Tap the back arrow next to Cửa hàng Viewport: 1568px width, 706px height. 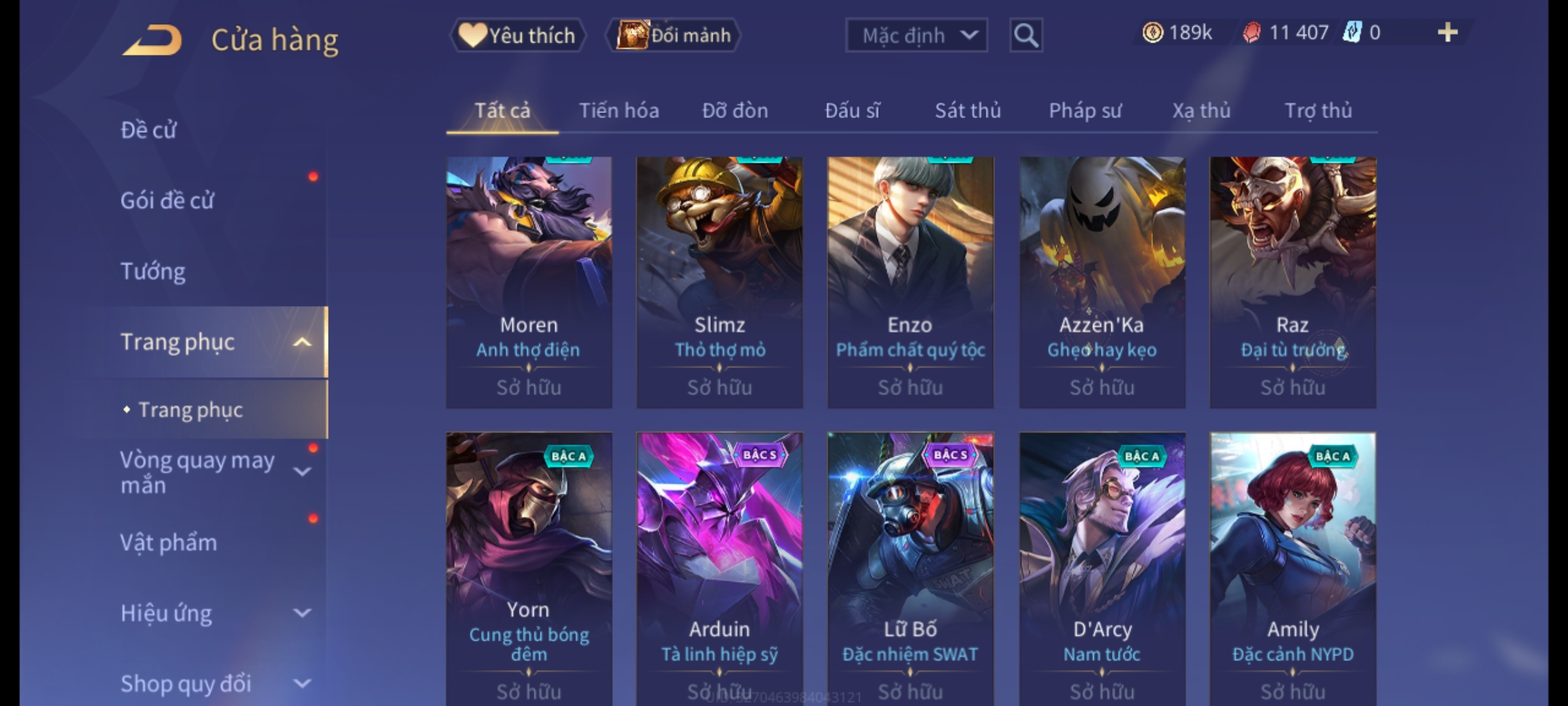tap(152, 40)
